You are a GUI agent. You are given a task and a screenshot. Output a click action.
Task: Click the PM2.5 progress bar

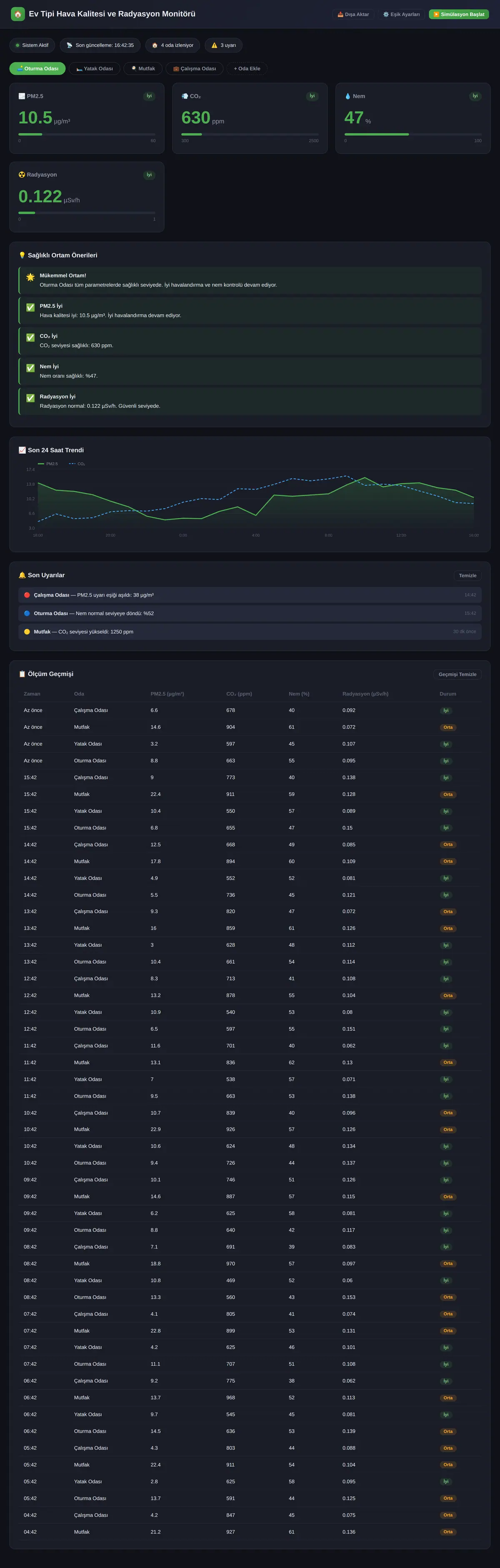click(x=87, y=134)
